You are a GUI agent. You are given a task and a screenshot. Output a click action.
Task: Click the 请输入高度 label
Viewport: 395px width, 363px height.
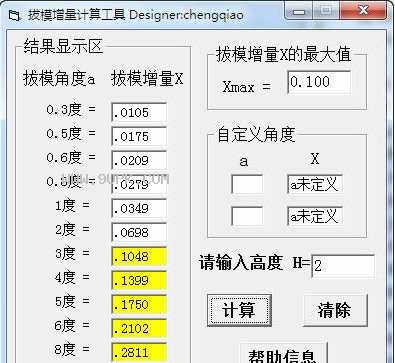tap(241, 263)
